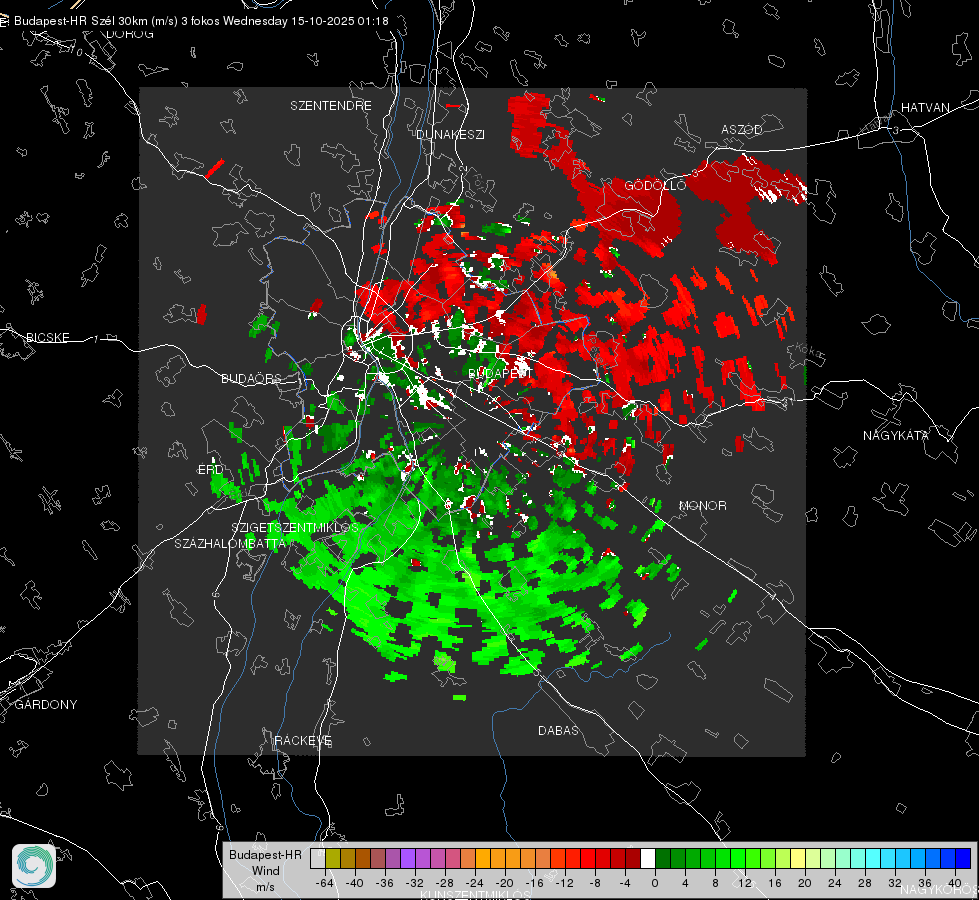Click the -4 legend value

point(626,883)
